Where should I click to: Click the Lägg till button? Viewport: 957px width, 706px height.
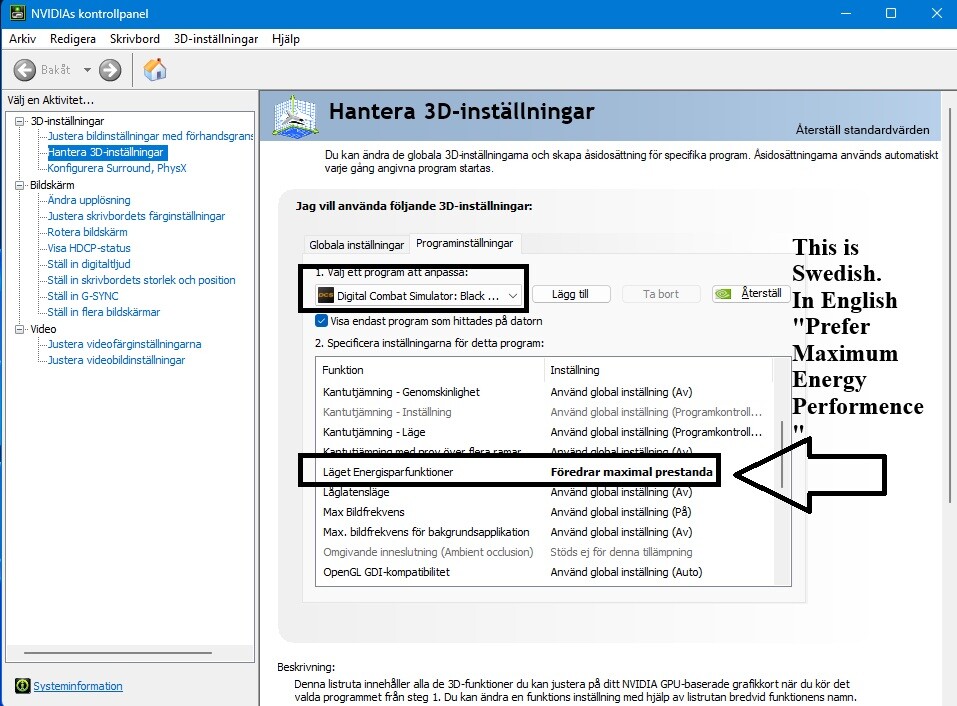[570, 294]
